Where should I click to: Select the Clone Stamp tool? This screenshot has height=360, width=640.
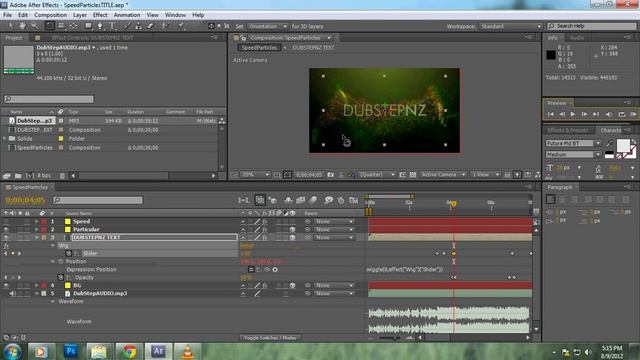pyautogui.click(x=138, y=26)
